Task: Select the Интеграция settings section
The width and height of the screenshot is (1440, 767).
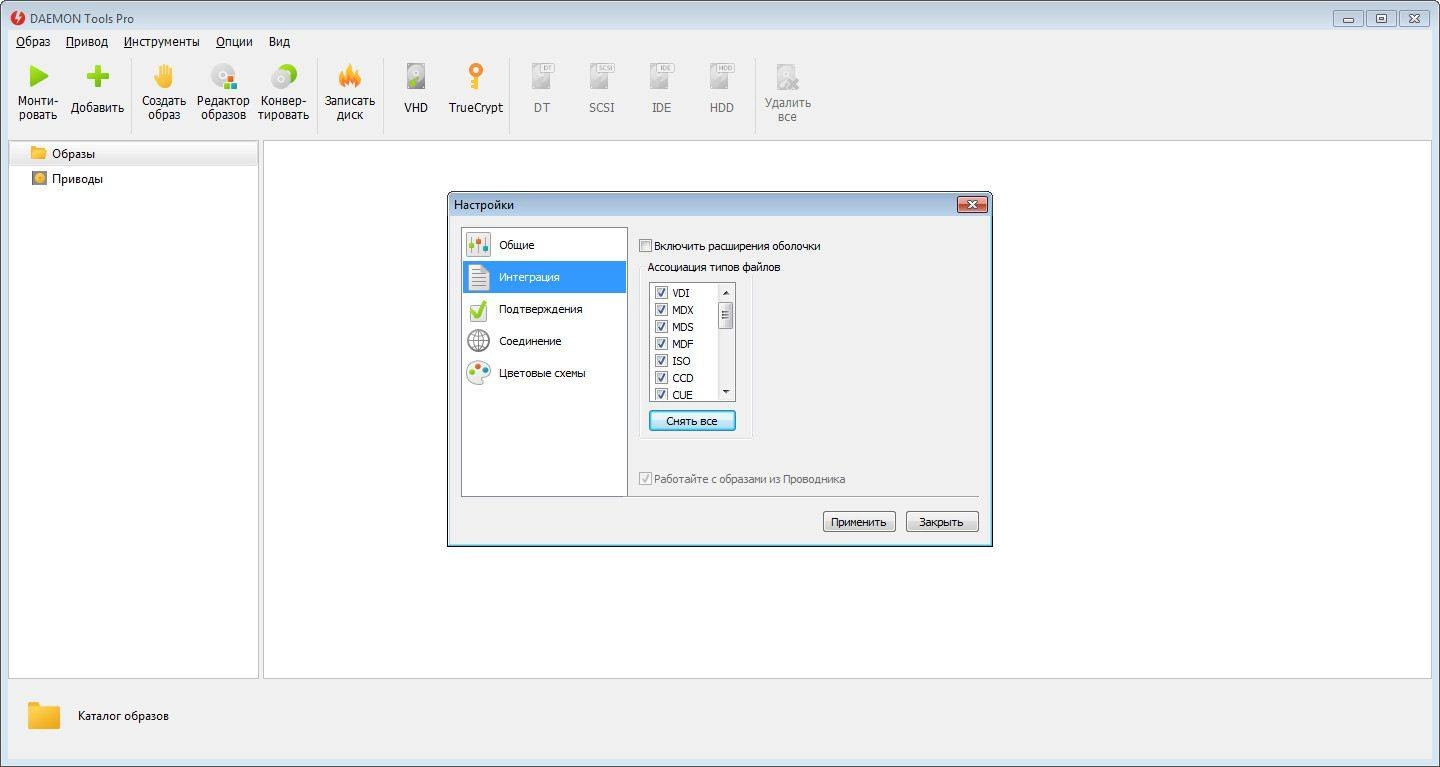Action: 544,277
